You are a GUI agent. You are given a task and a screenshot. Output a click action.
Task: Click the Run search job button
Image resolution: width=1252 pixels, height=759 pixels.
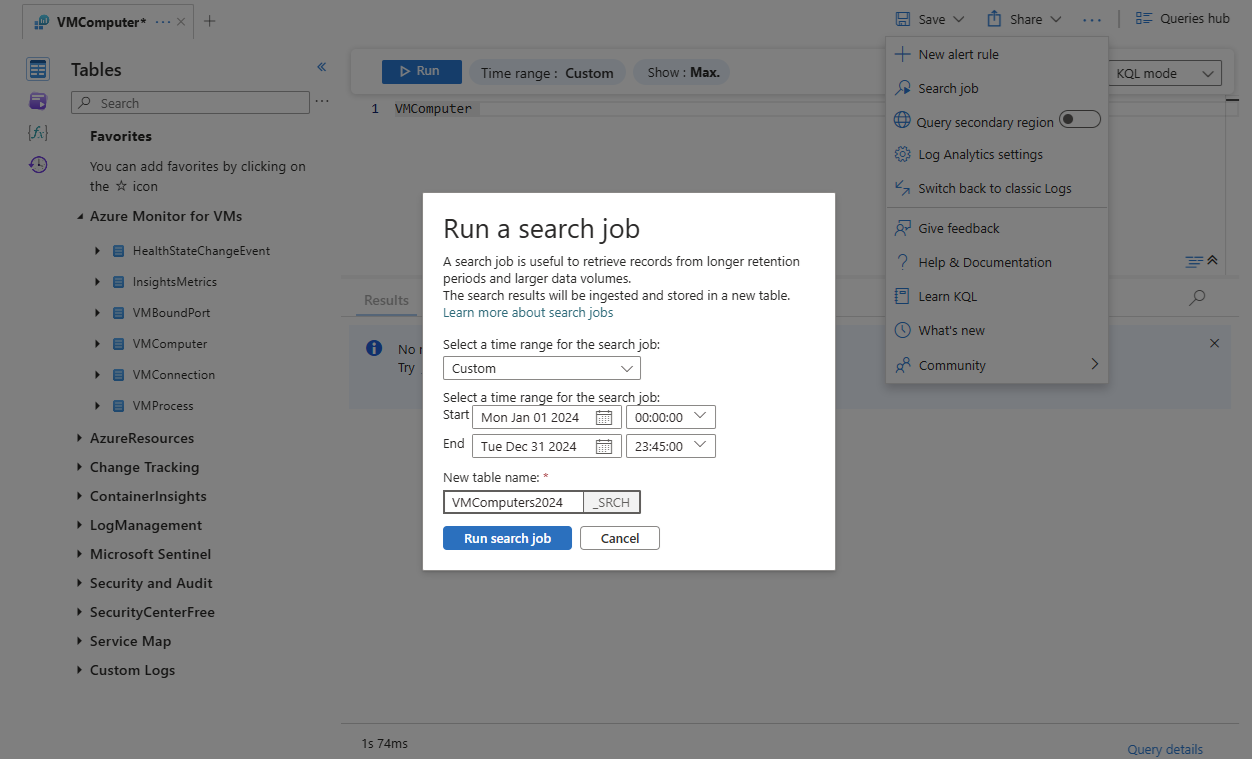(x=507, y=538)
